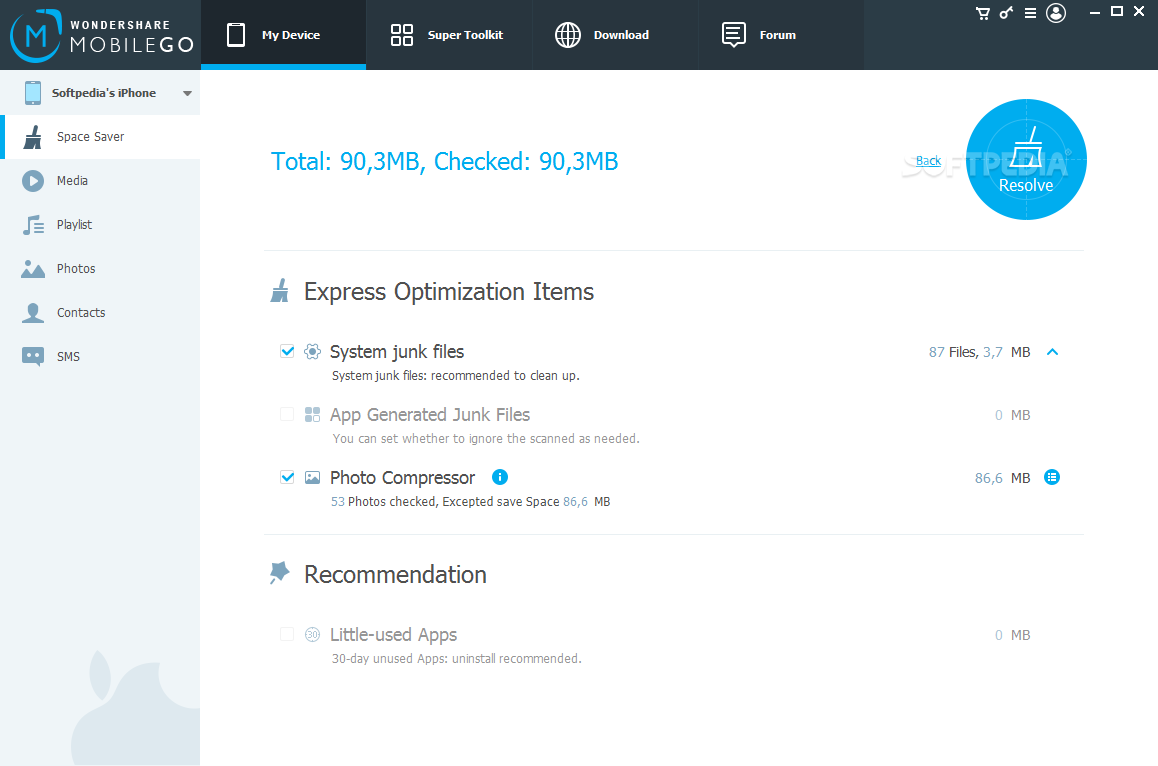Image resolution: width=1158 pixels, height=766 pixels.
Task: Click the Photo Compressor info icon
Action: click(x=500, y=477)
